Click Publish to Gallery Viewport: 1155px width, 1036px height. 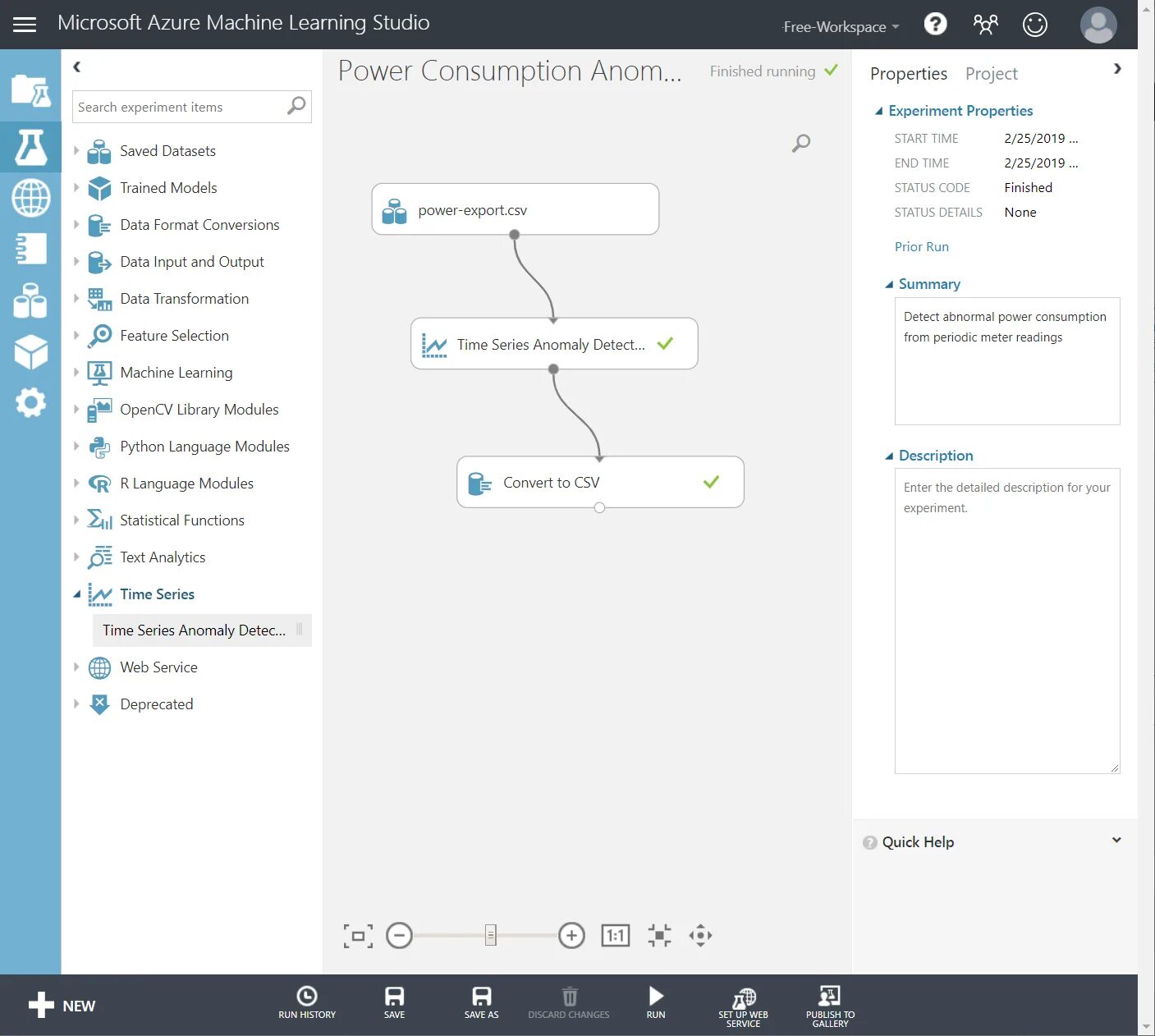click(830, 1006)
